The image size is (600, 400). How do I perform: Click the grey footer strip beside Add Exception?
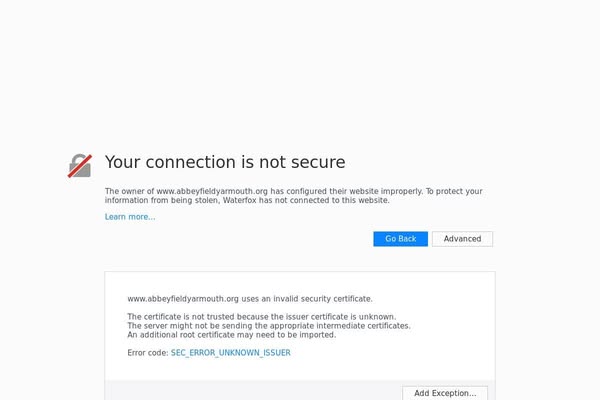pyautogui.click(x=250, y=390)
